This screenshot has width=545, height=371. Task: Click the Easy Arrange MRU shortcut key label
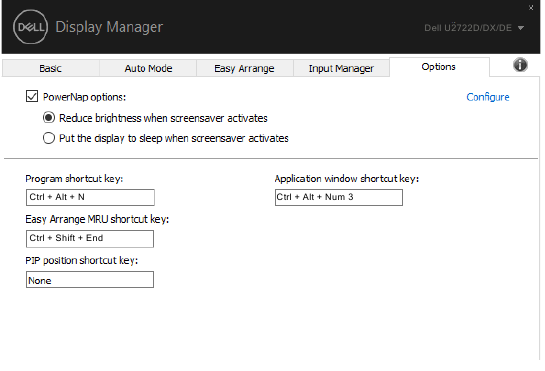pos(97,219)
